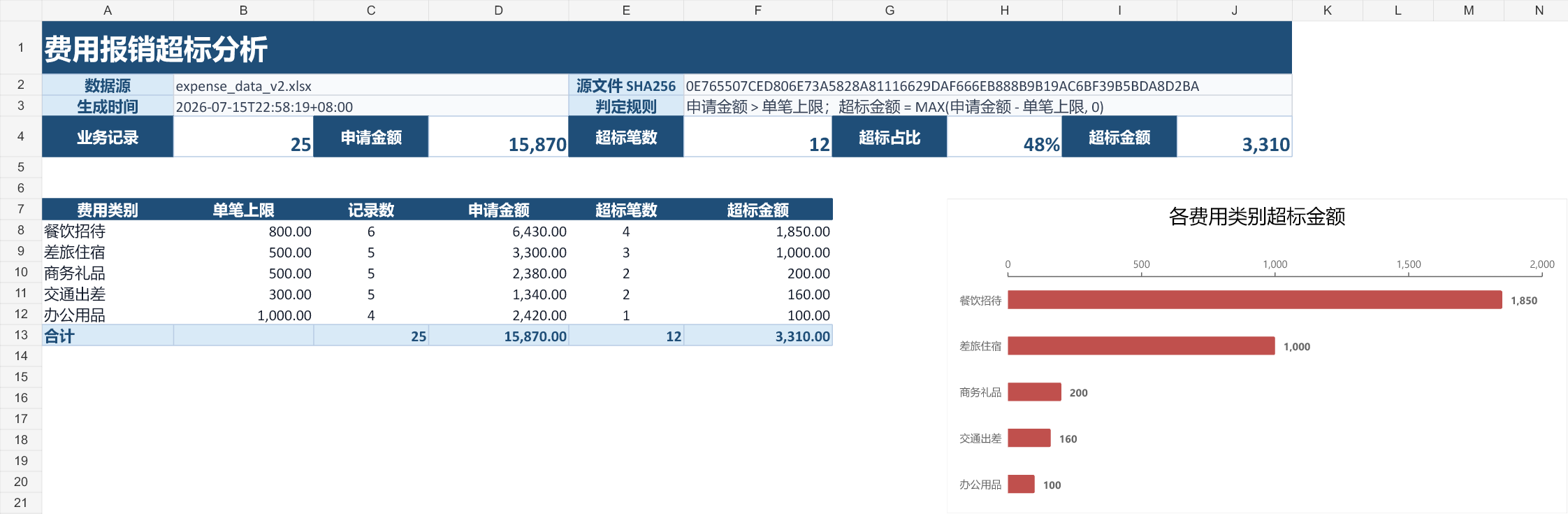Viewport: 1568px width, 514px height.
Task: Click the 单笔上限 table header
Action: click(x=243, y=210)
